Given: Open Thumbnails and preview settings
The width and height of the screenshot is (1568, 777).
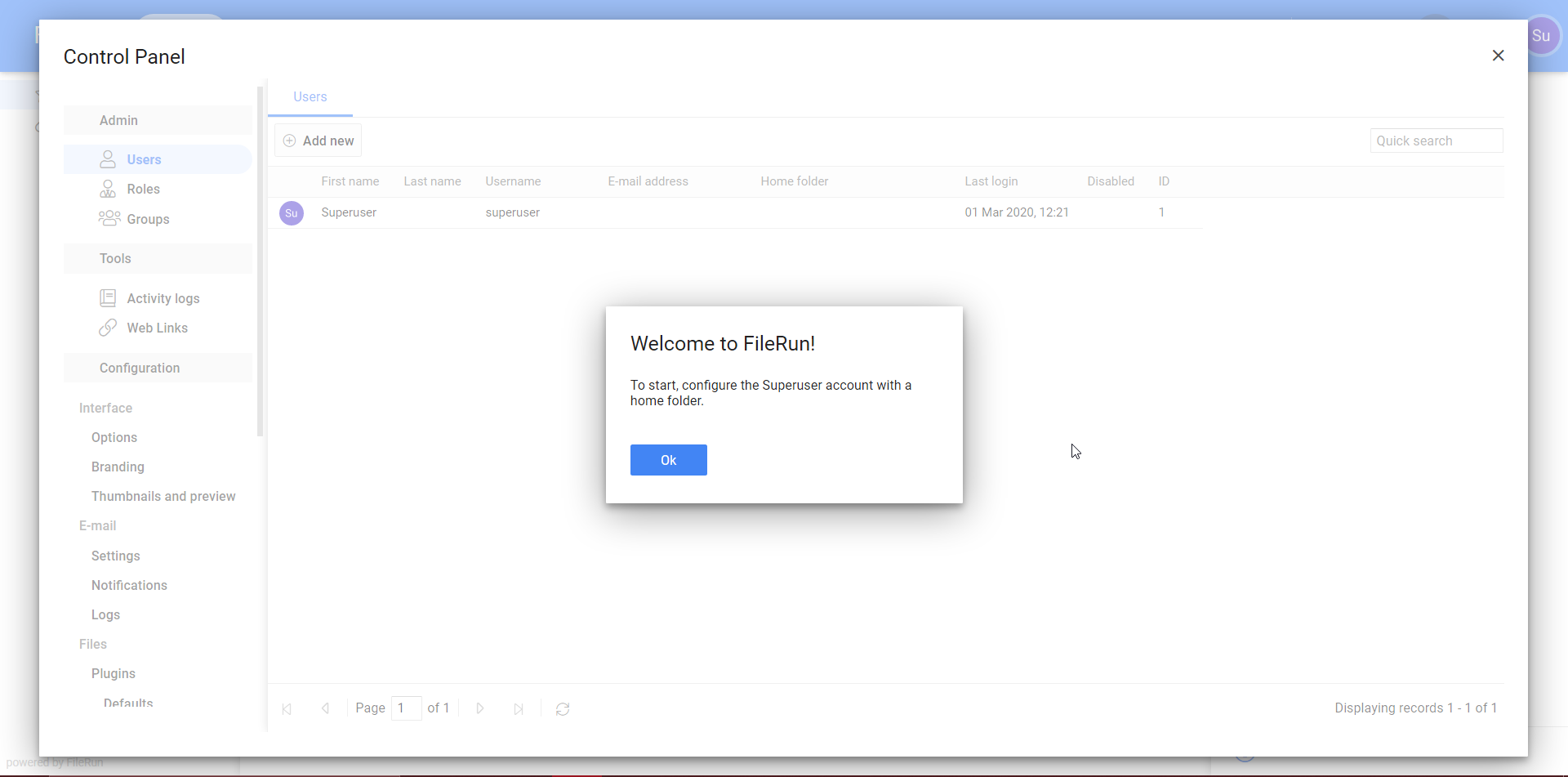Looking at the screenshot, I should pyautogui.click(x=163, y=496).
